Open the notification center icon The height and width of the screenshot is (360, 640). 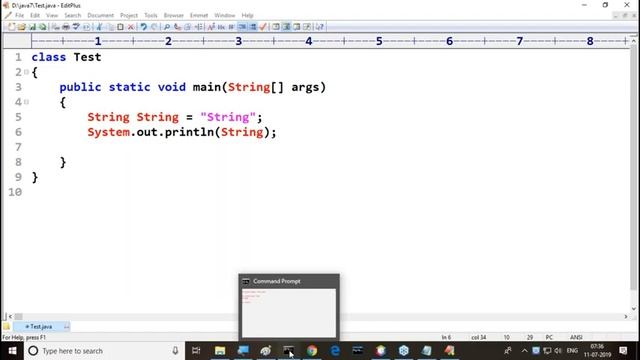[623, 351]
